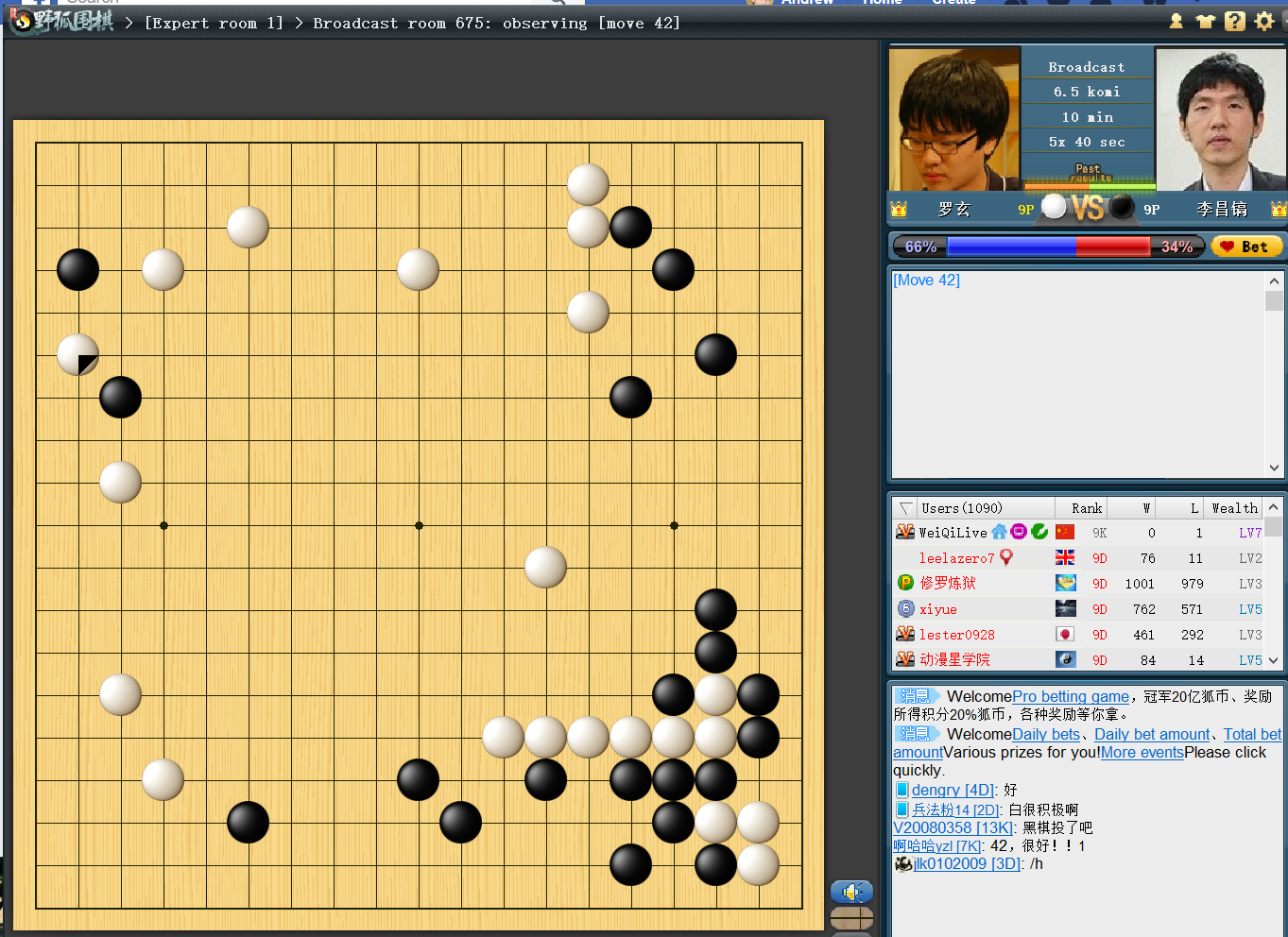Click the blue home icon beside WeiQiLive
Viewport: 1288px width, 937px height.
tap(999, 532)
